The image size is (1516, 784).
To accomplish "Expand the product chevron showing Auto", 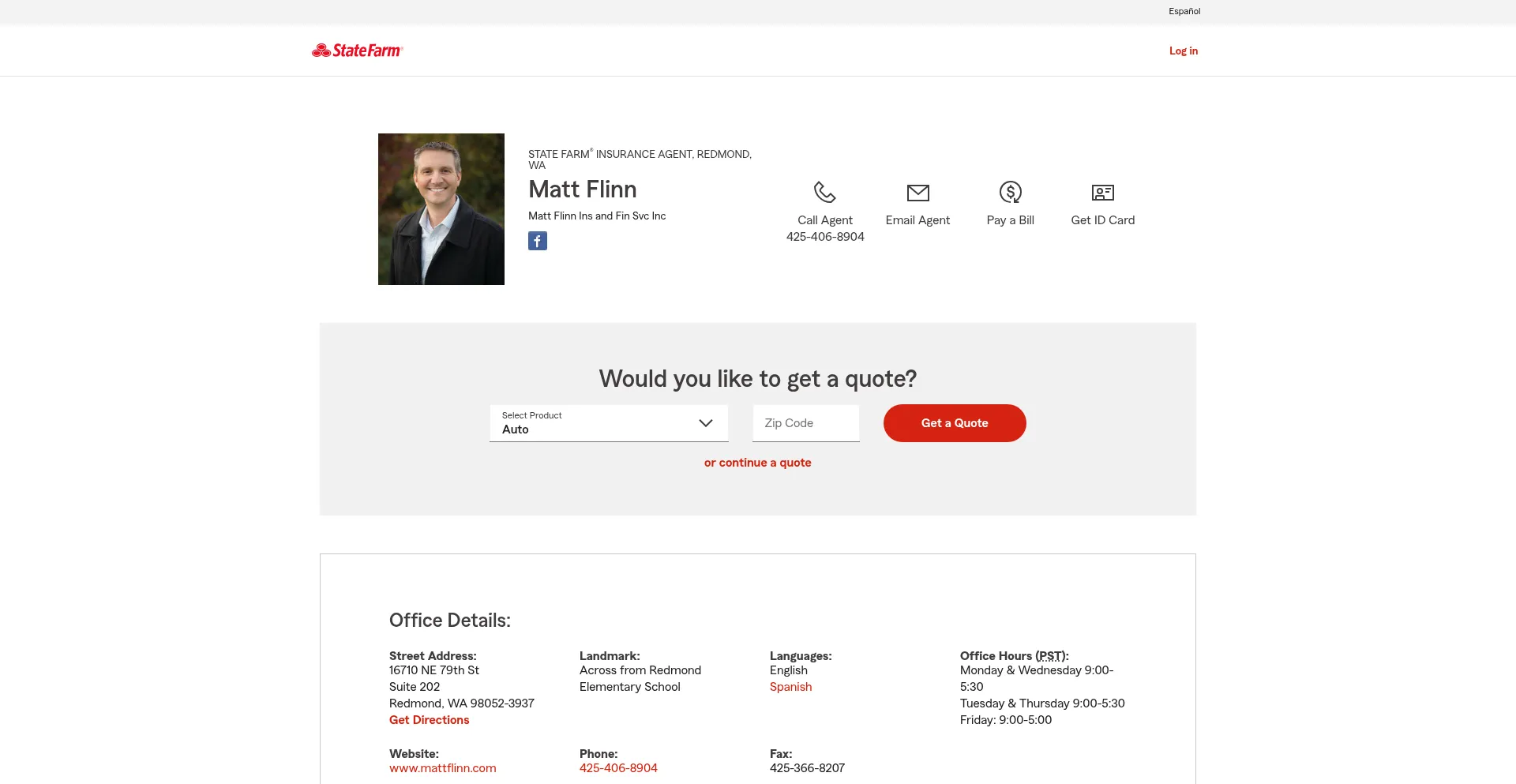I will point(705,423).
